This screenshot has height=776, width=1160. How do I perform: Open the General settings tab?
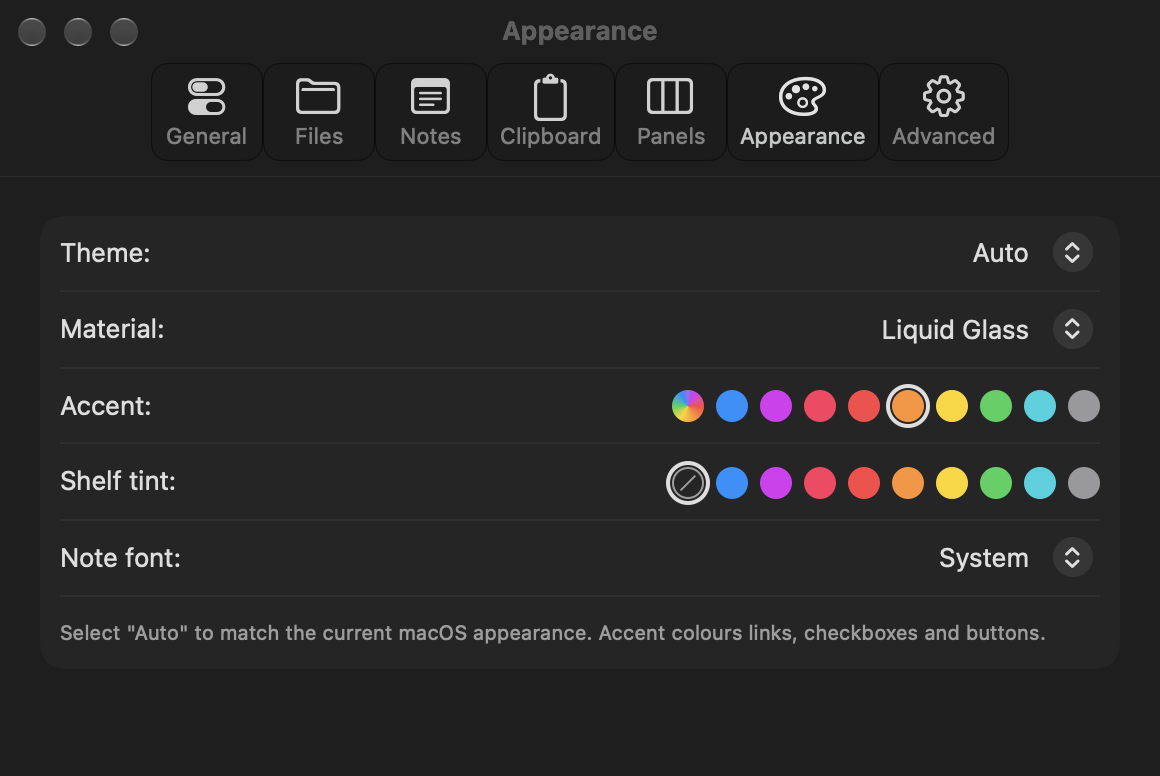click(x=206, y=112)
